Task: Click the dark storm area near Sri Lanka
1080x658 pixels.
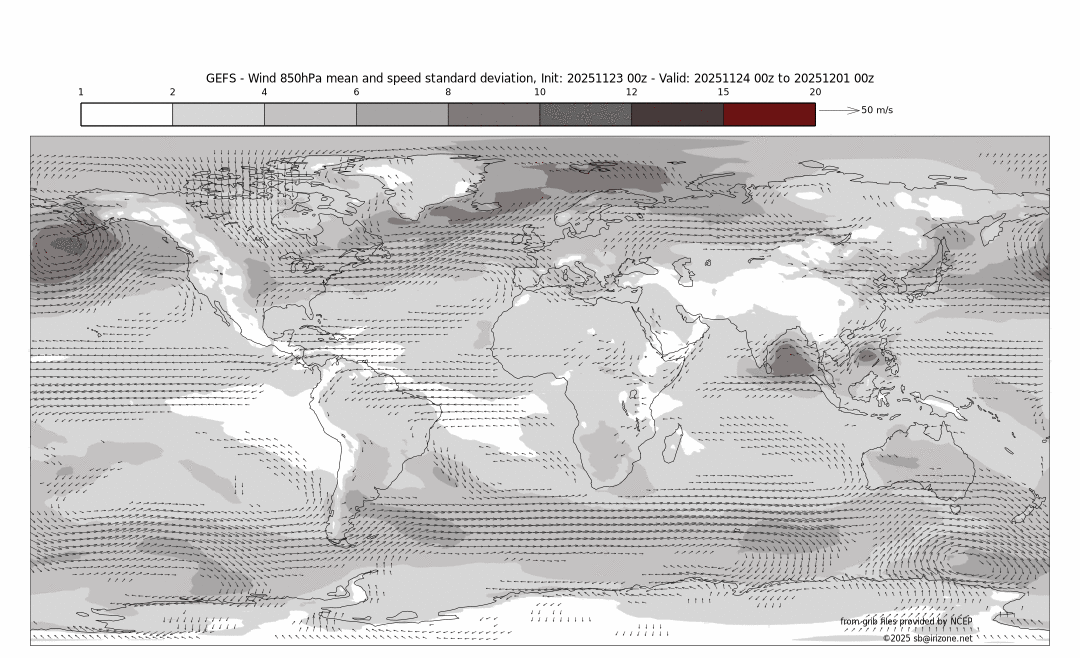Action: [x=790, y=355]
